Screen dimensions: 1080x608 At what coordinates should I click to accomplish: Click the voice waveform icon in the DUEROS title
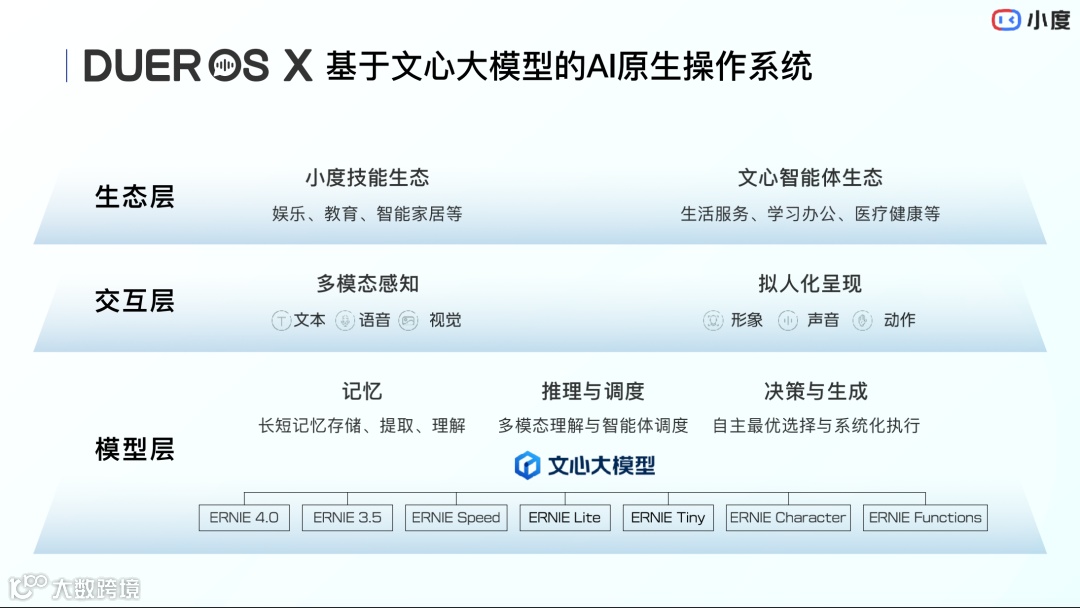pyautogui.click(x=223, y=66)
